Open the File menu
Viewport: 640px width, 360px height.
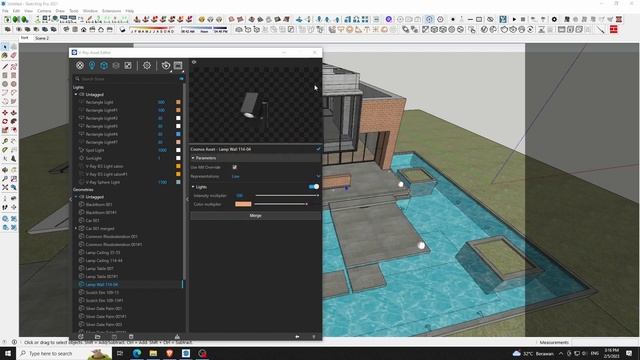5,11
